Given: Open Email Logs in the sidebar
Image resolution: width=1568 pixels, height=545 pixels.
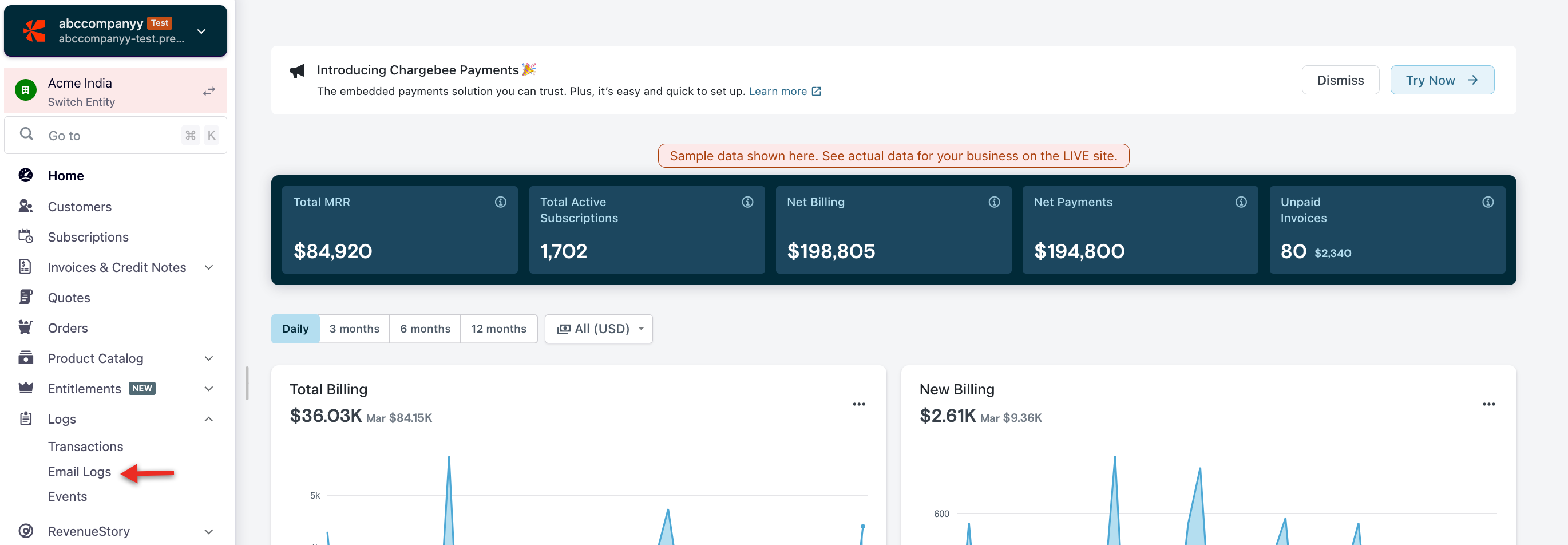Looking at the screenshot, I should [x=79, y=471].
